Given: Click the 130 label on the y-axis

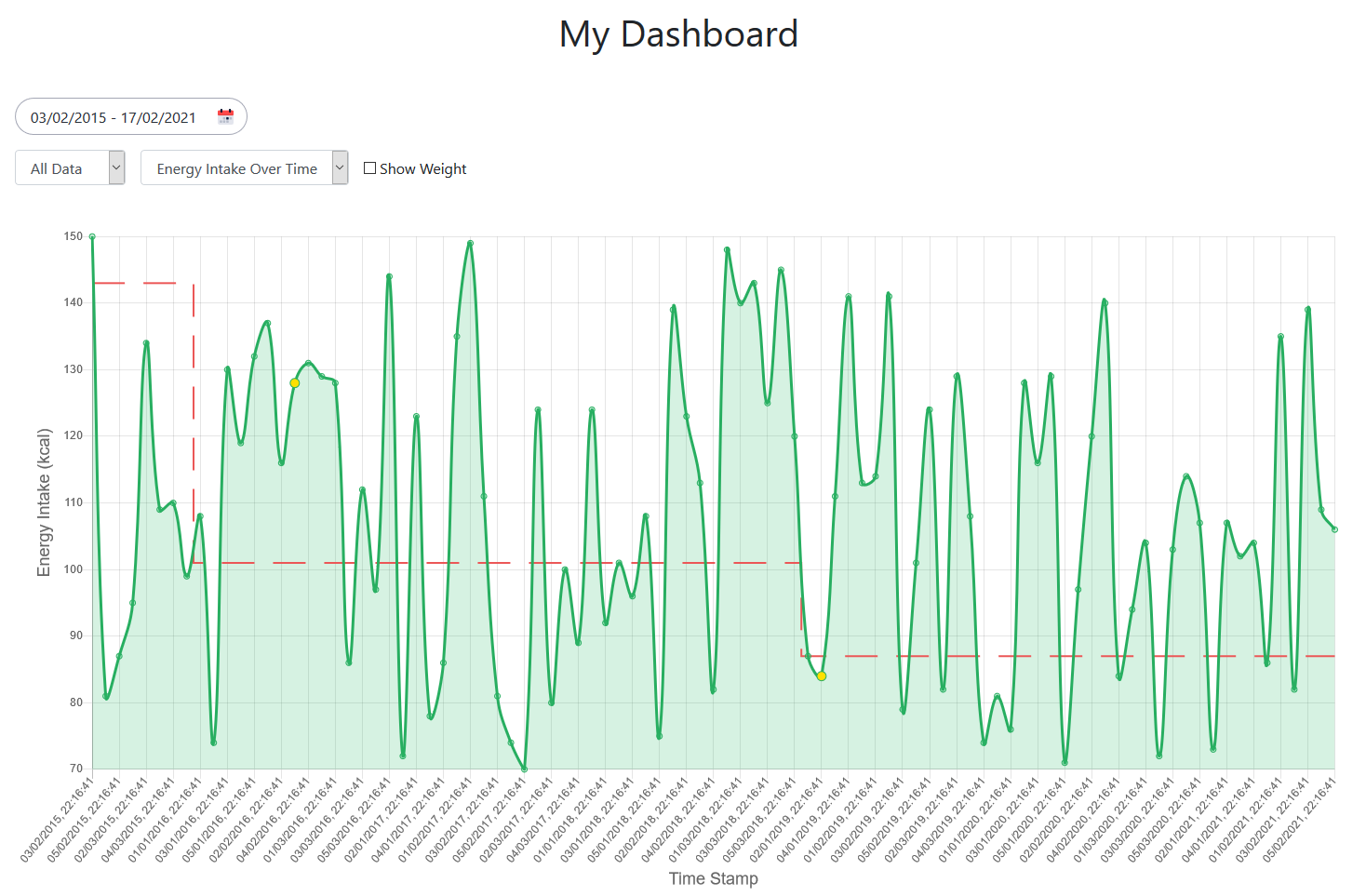Looking at the screenshot, I should 74,369.
